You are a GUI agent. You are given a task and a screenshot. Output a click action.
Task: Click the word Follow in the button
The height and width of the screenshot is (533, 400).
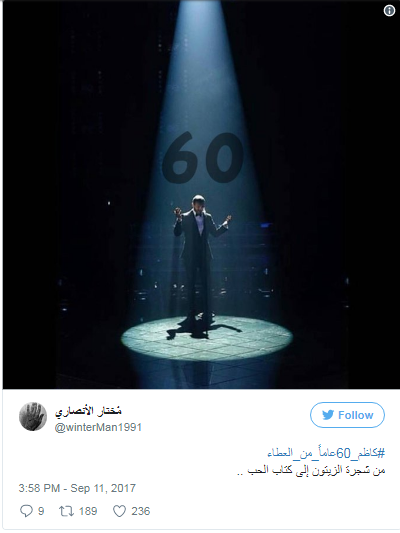pyautogui.click(x=355, y=415)
